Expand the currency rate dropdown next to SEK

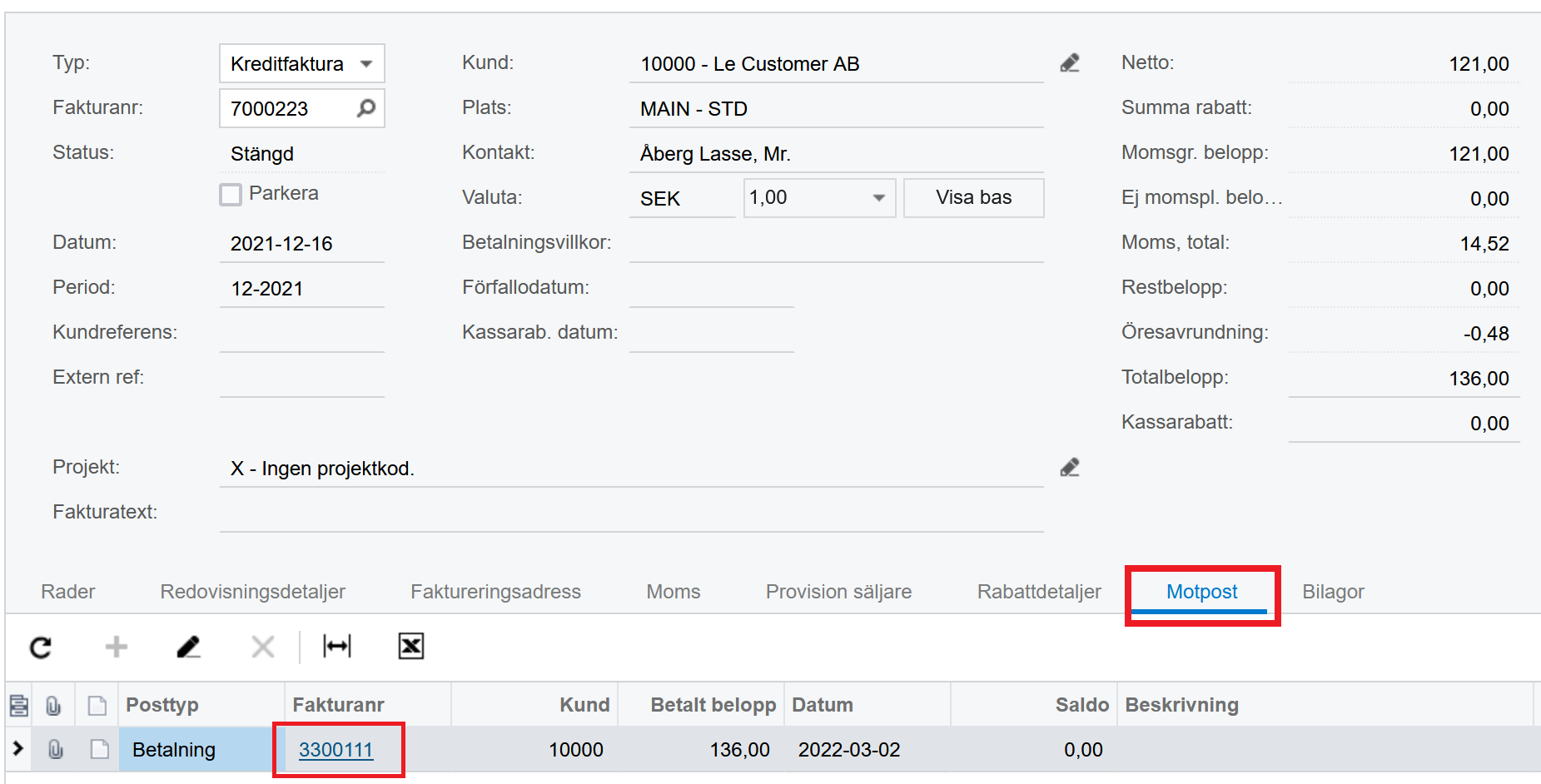[878, 197]
